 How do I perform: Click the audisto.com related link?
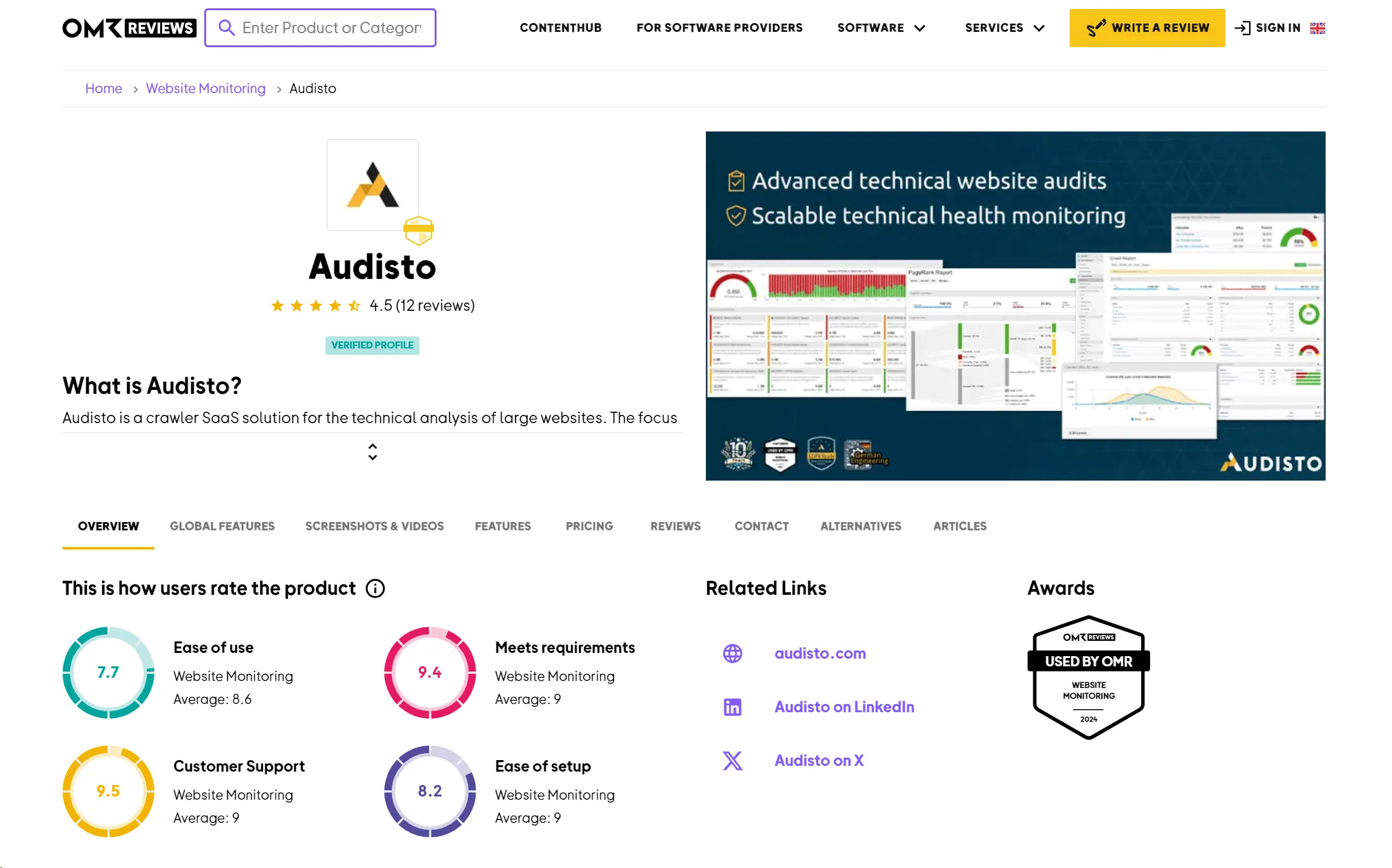[x=821, y=653]
